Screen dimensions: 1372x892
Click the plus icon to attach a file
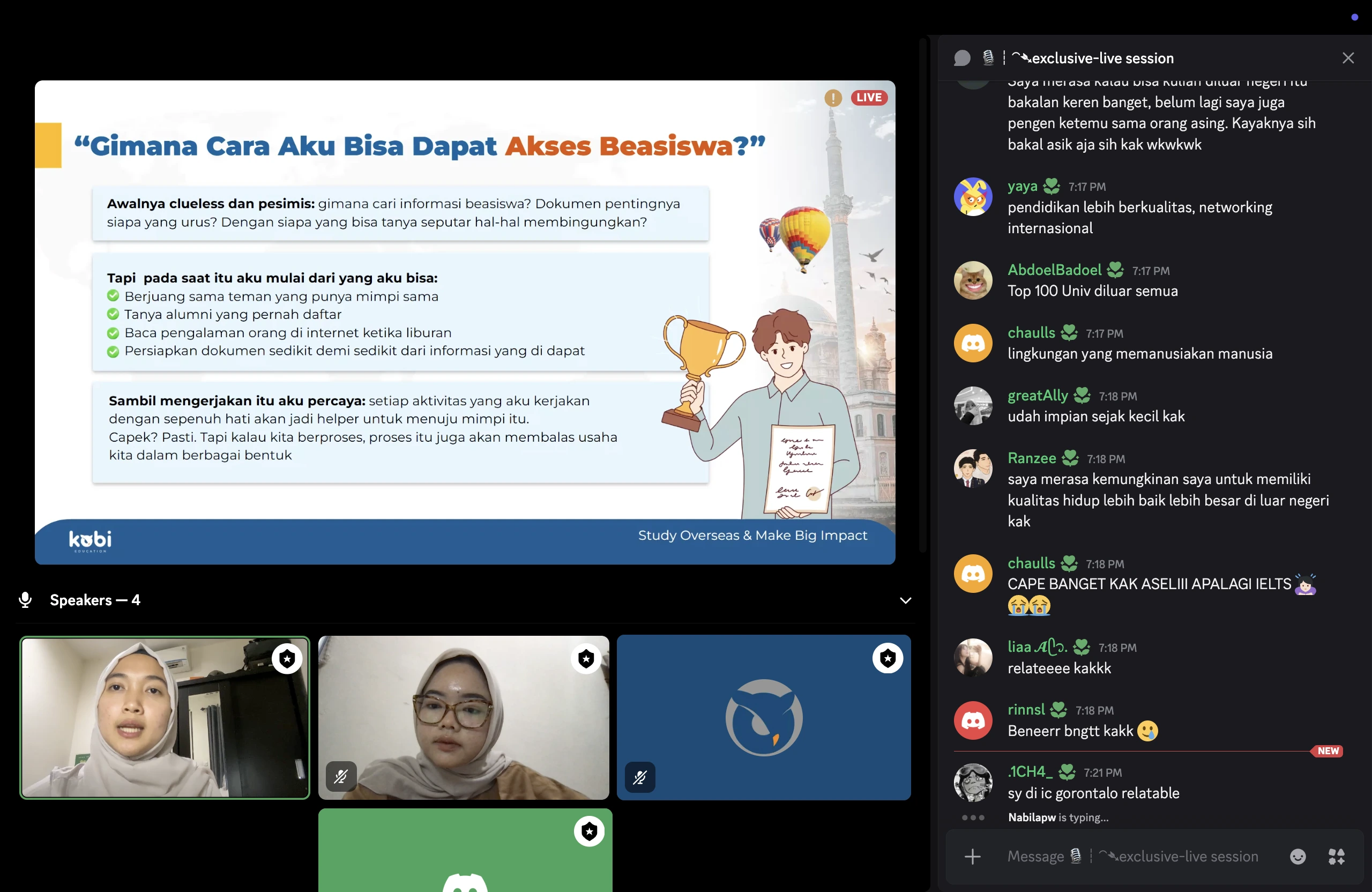(x=973, y=857)
